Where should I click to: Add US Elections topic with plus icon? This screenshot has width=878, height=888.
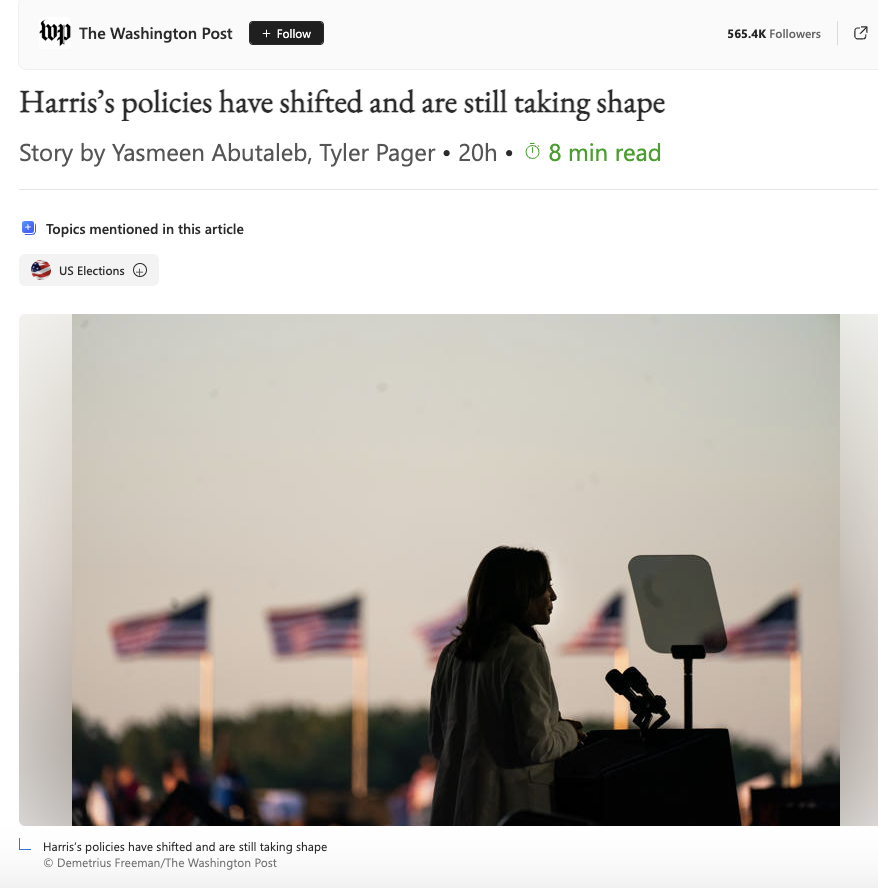click(x=140, y=270)
